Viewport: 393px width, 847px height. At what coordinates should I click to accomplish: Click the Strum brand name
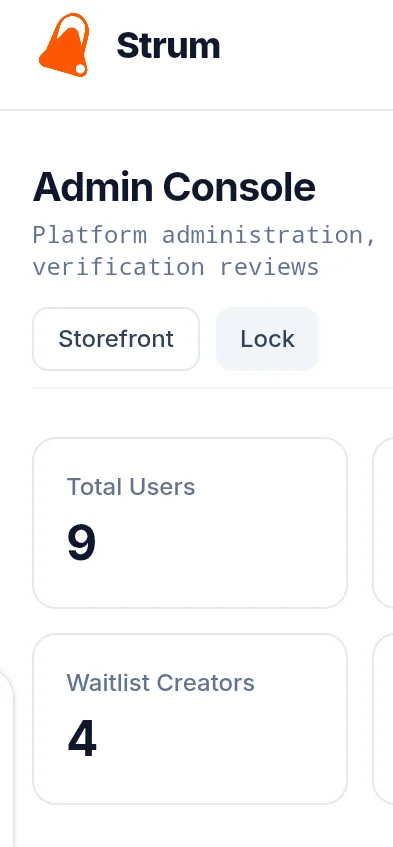[x=168, y=45]
